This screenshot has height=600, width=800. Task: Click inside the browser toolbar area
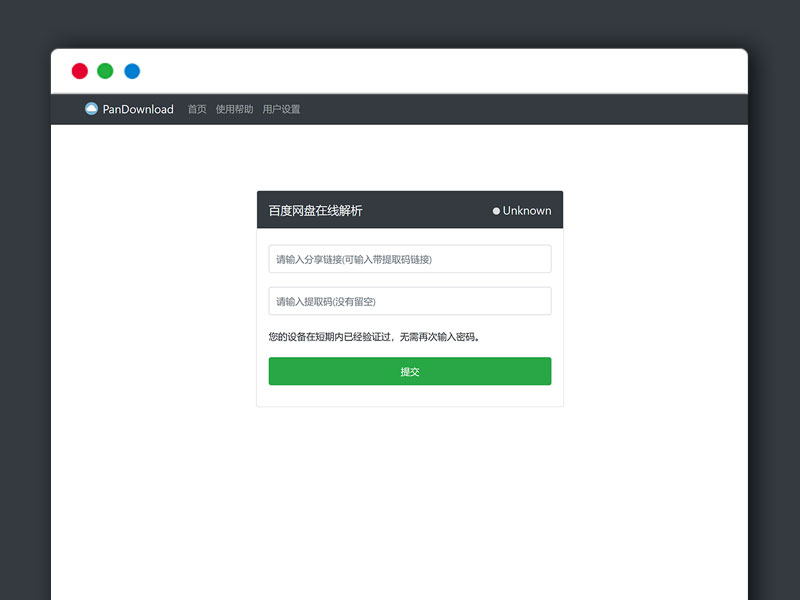tap(400, 70)
